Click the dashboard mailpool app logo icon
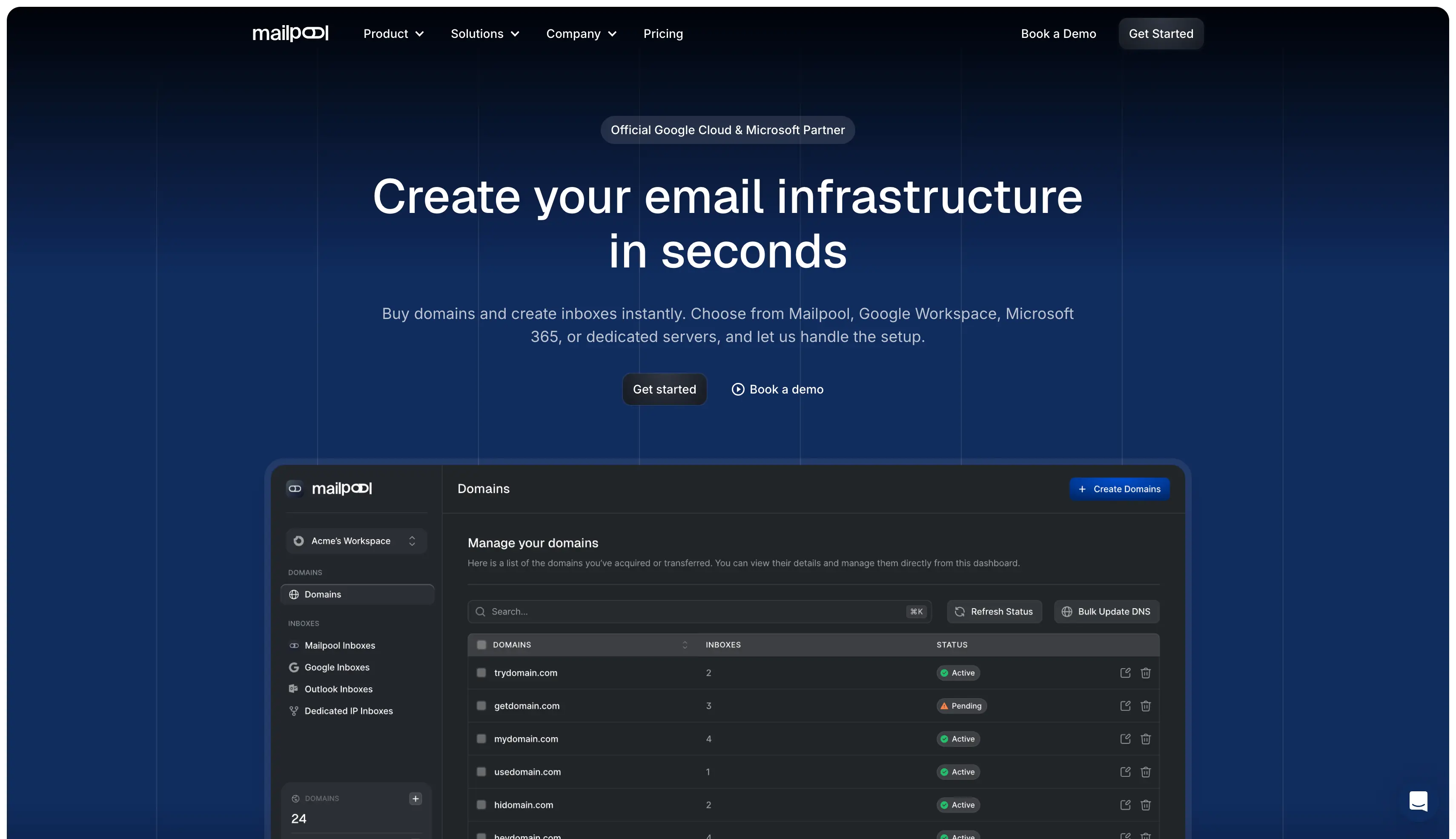Screen dimensions: 1456x839 [295, 488]
